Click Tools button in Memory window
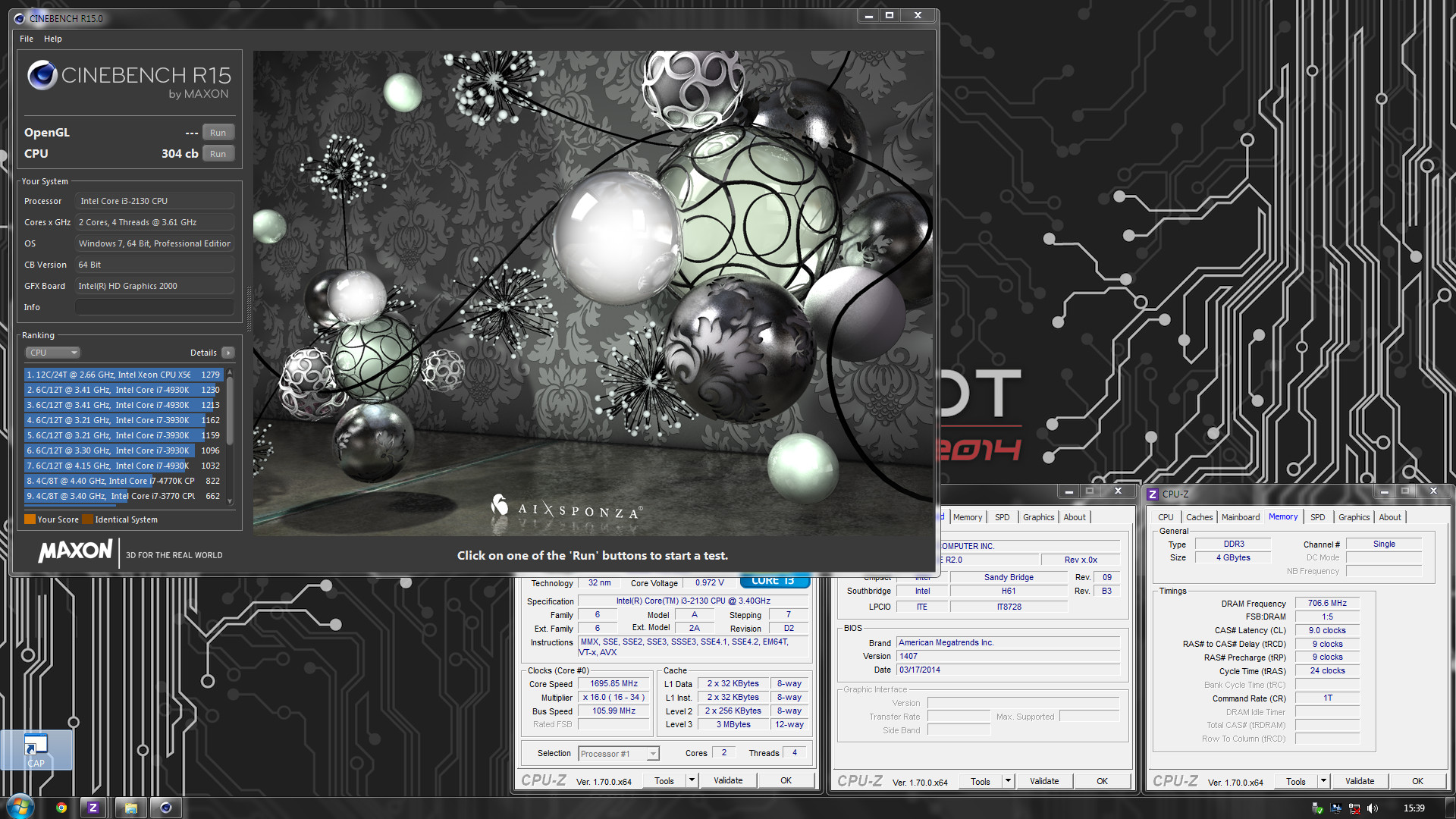The height and width of the screenshot is (819, 1456). (x=1296, y=781)
